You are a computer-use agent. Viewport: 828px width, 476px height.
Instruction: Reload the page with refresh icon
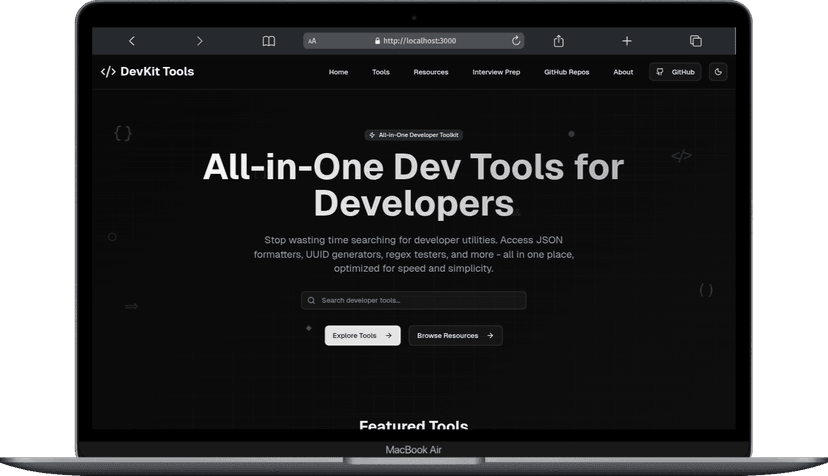click(516, 41)
